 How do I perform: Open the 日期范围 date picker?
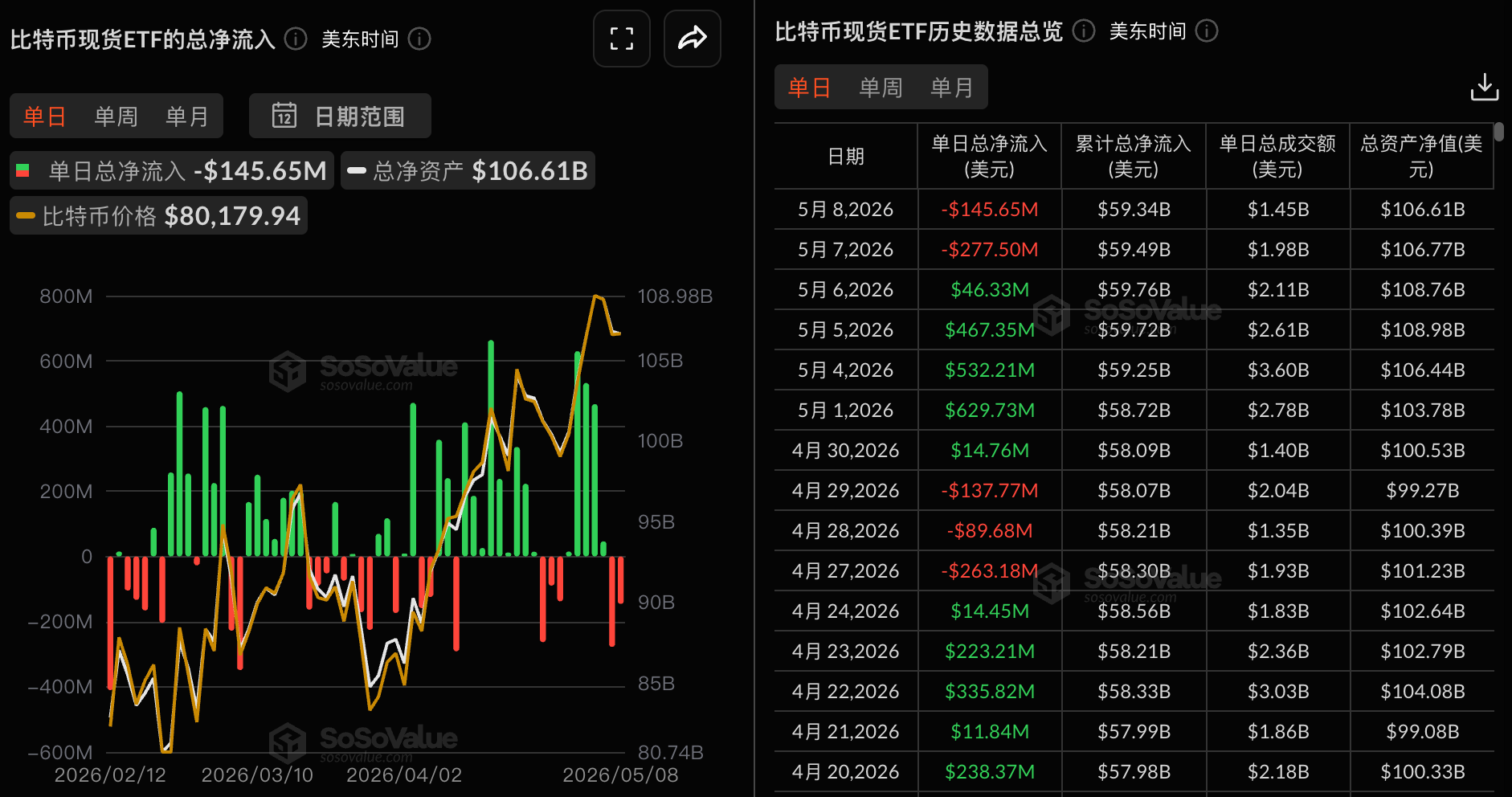(340, 116)
